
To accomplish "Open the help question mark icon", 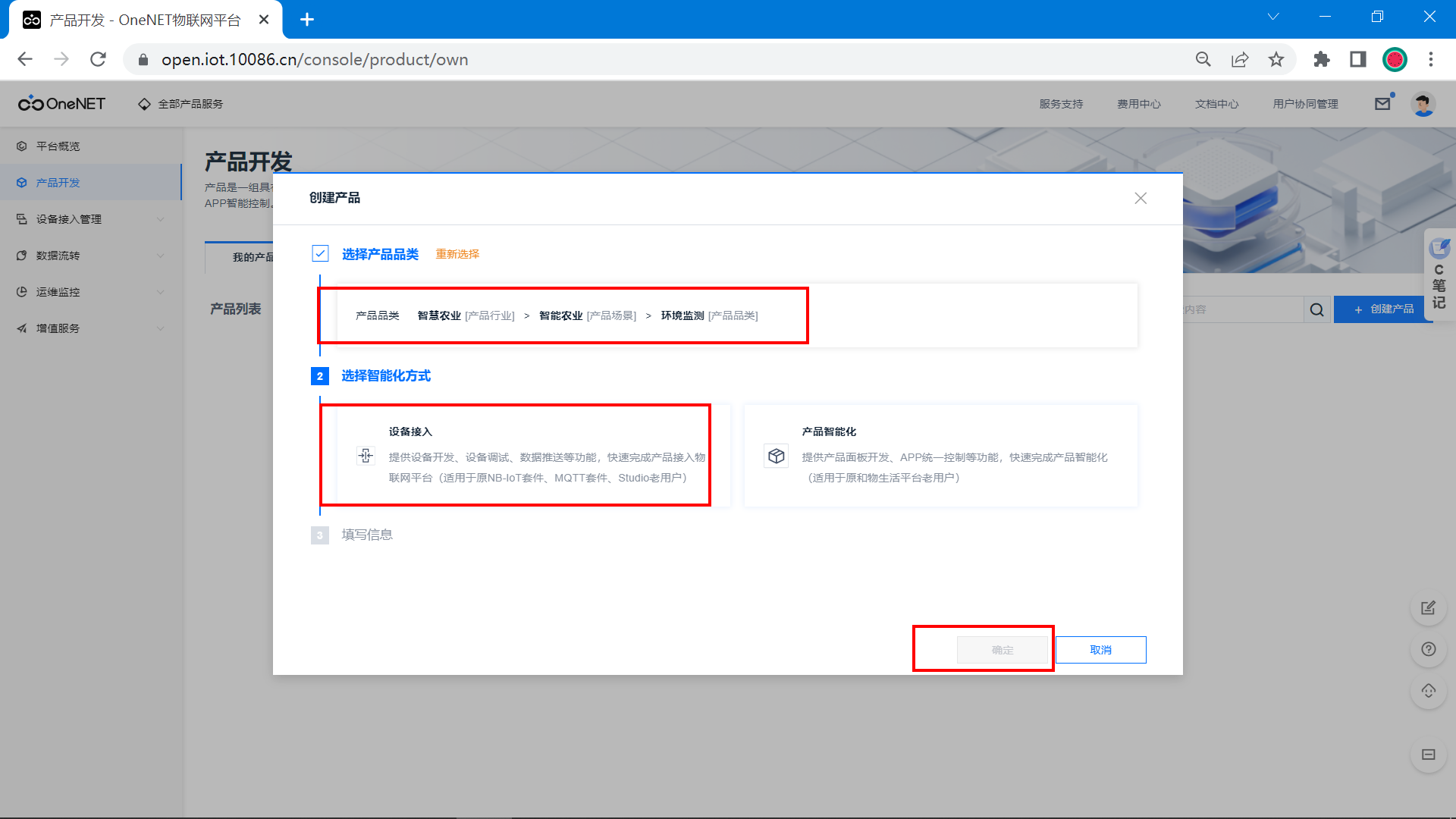I will (1429, 649).
